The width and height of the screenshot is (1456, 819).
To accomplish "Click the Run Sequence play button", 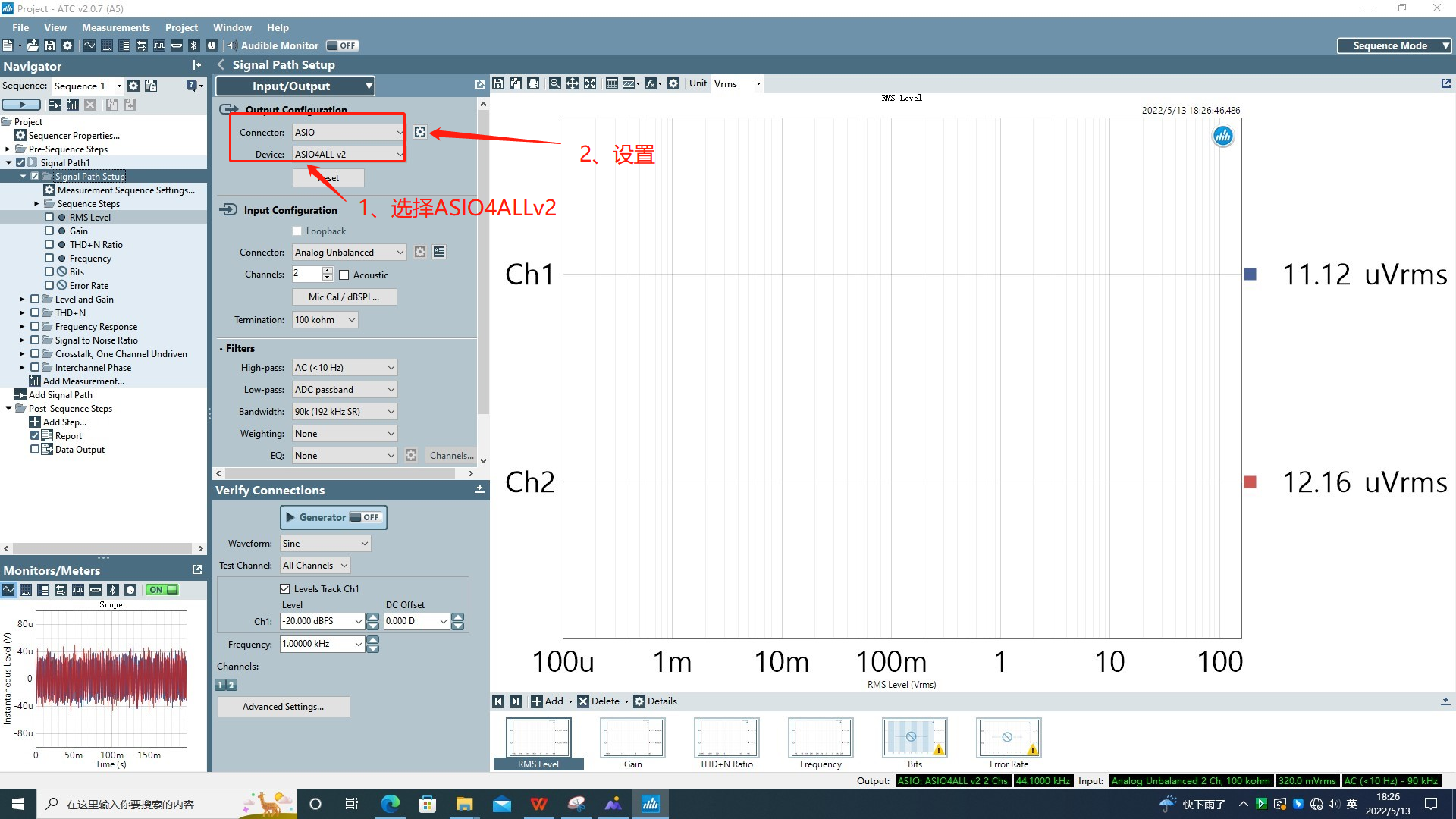I will click(21, 105).
